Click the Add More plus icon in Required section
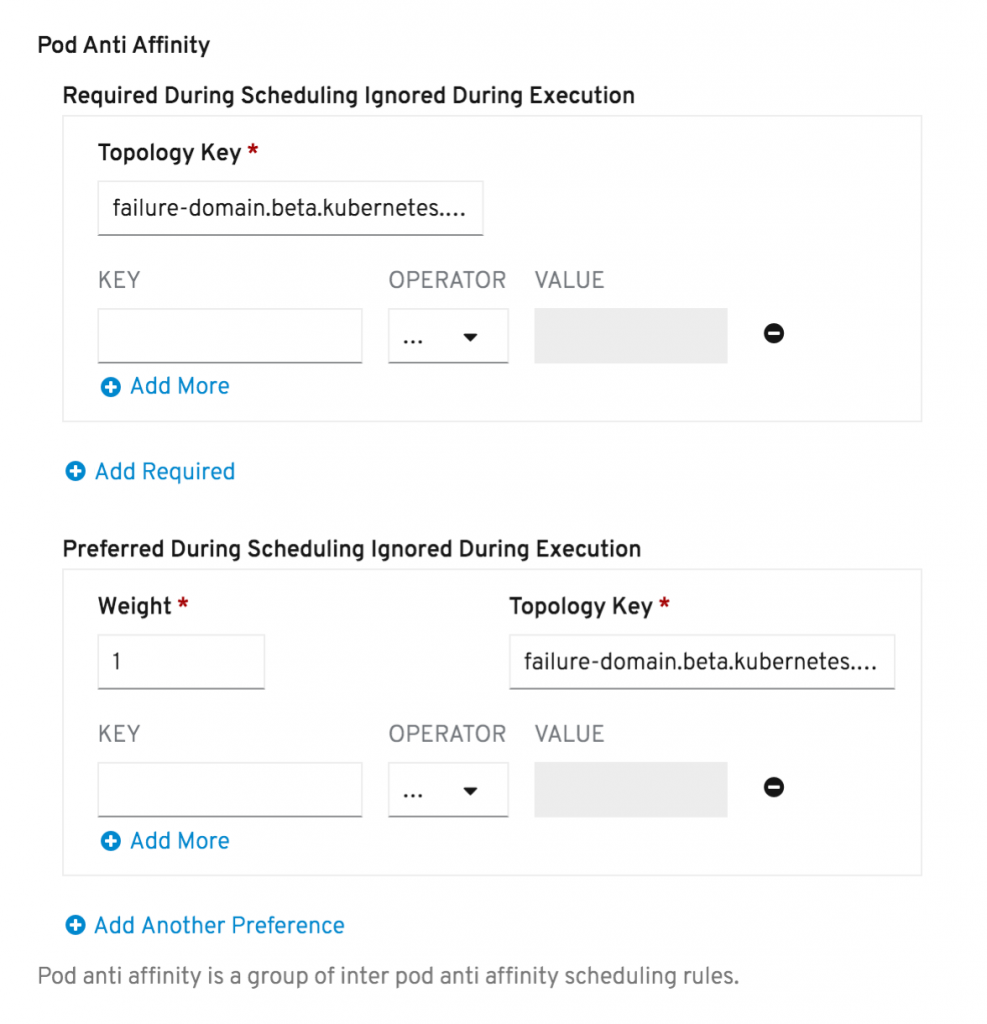The width and height of the screenshot is (987, 1024). 110,387
